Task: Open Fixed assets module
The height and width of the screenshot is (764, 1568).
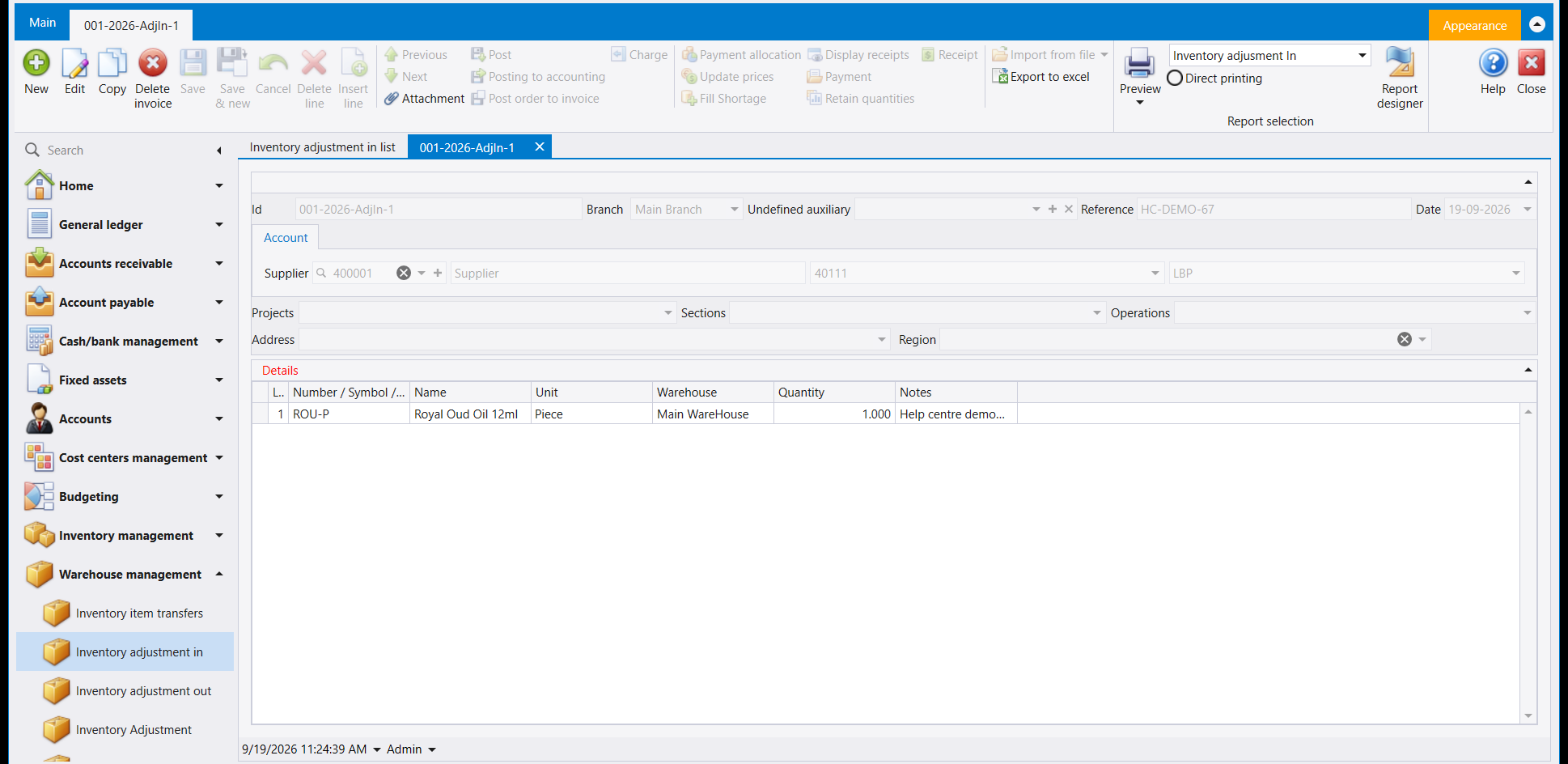Action: tap(125, 380)
